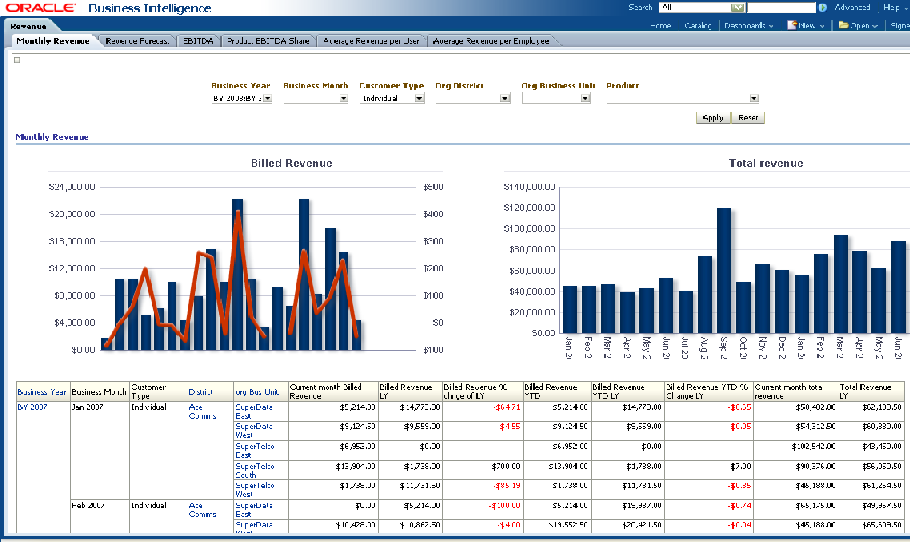Click the Oracle logo

click(x=41, y=8)
